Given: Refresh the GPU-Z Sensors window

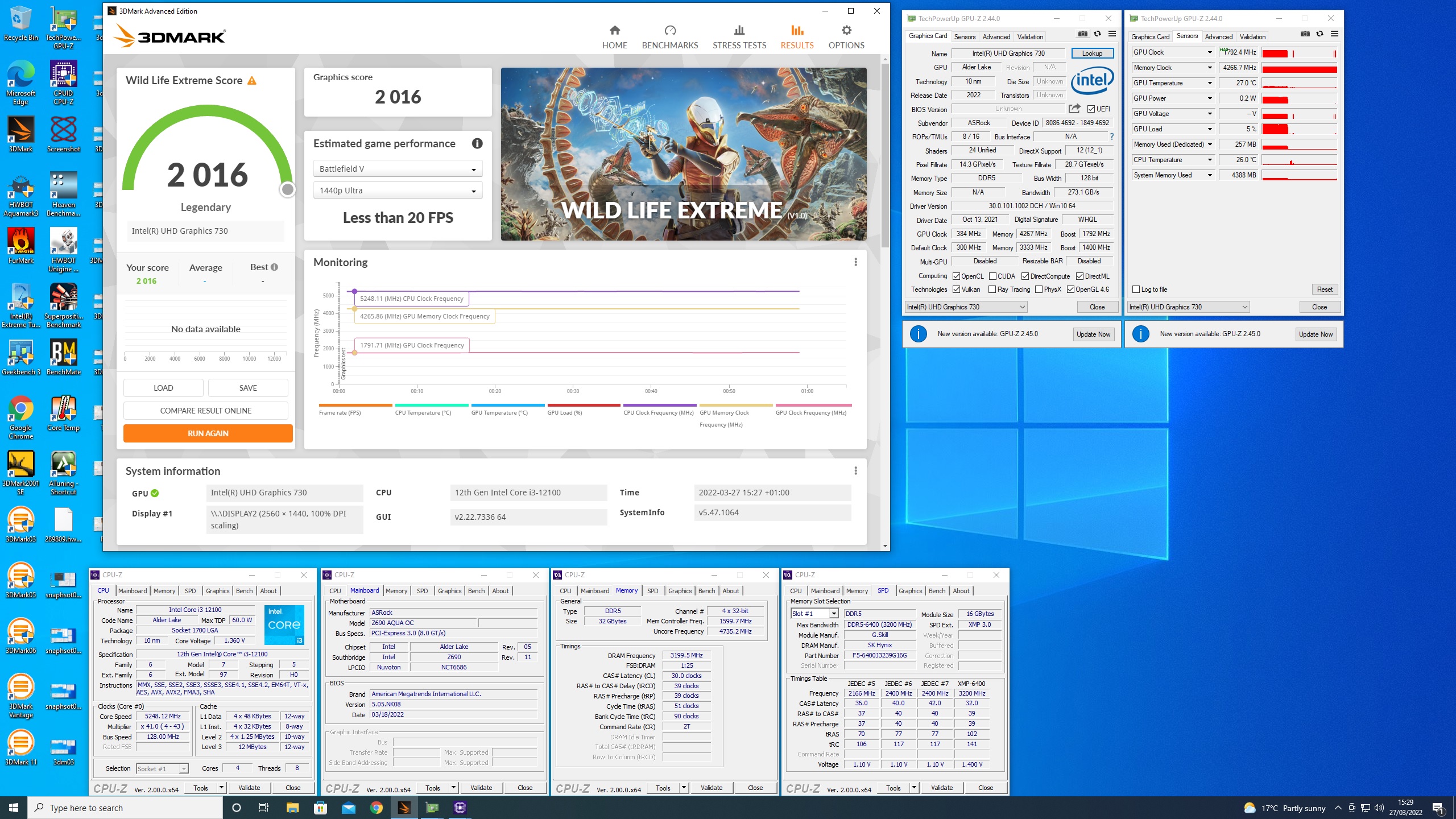Looking at the screenshot, I should tap(1320, 34).
